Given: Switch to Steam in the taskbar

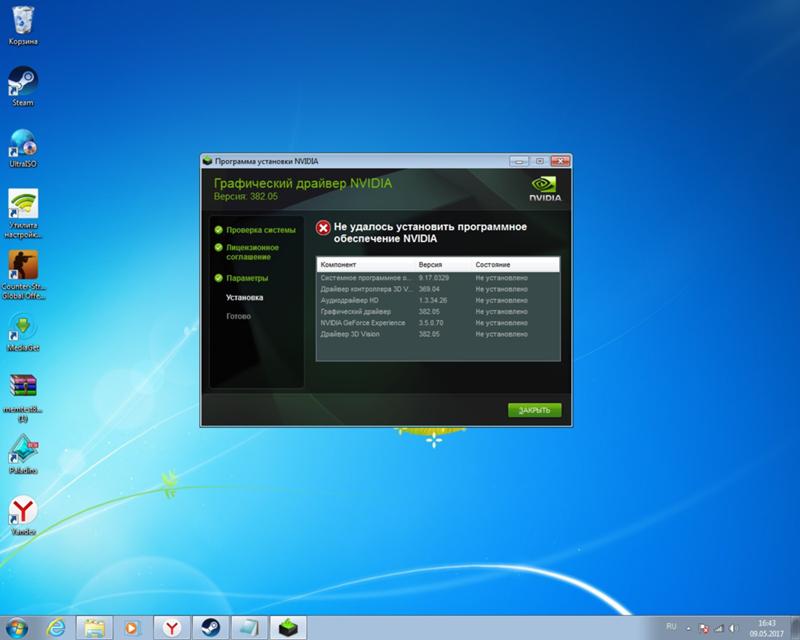Looking at the screenshot, I should (210, 628).
